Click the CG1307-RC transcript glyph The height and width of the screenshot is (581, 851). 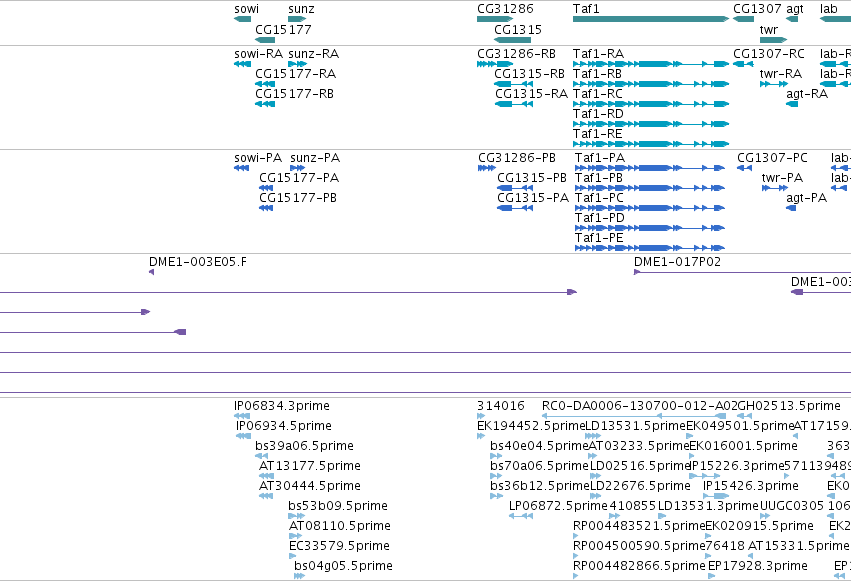tap(743, 64)
